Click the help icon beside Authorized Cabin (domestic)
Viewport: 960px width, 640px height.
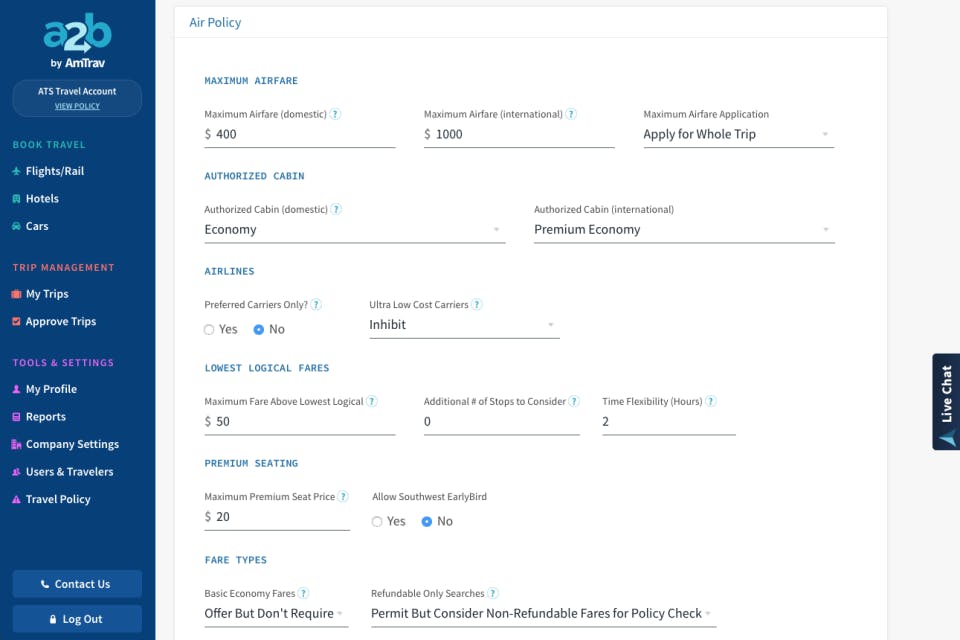(337, 210)
